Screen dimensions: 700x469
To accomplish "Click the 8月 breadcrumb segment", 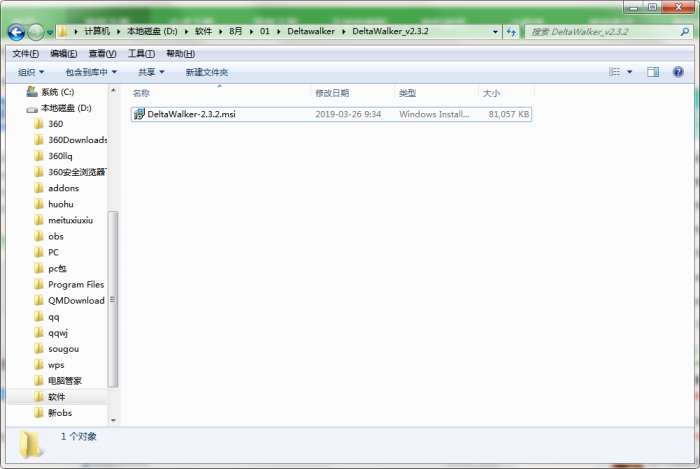I will [x=235, y=31].
